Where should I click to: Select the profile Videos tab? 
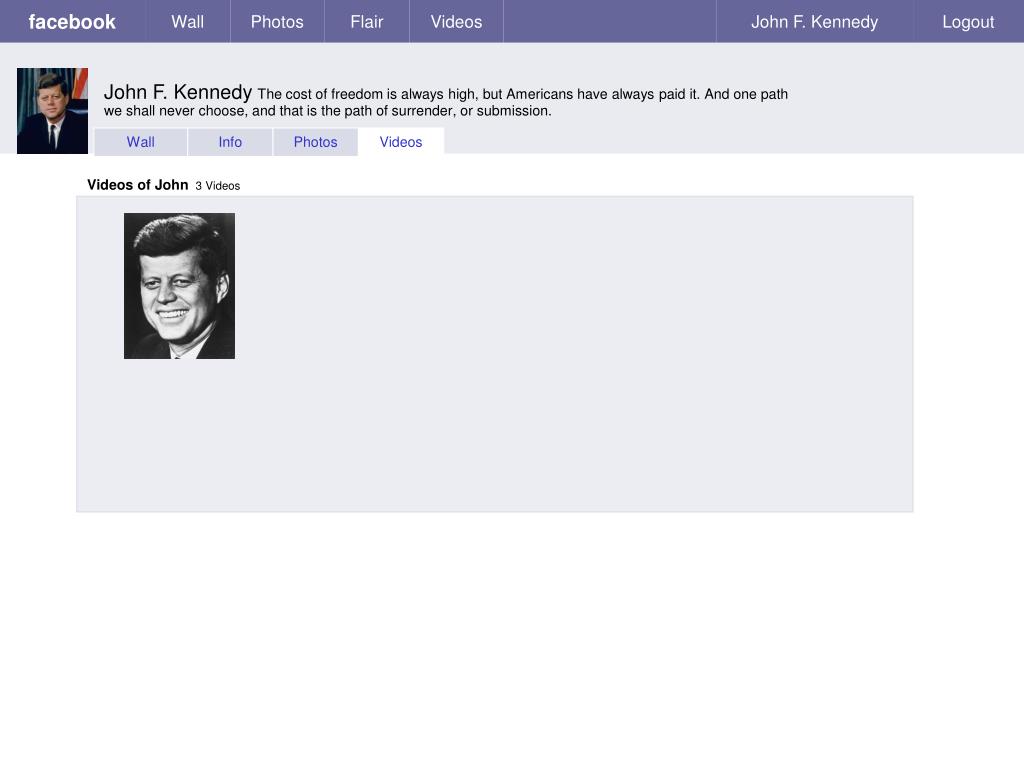tap(401, 142)
